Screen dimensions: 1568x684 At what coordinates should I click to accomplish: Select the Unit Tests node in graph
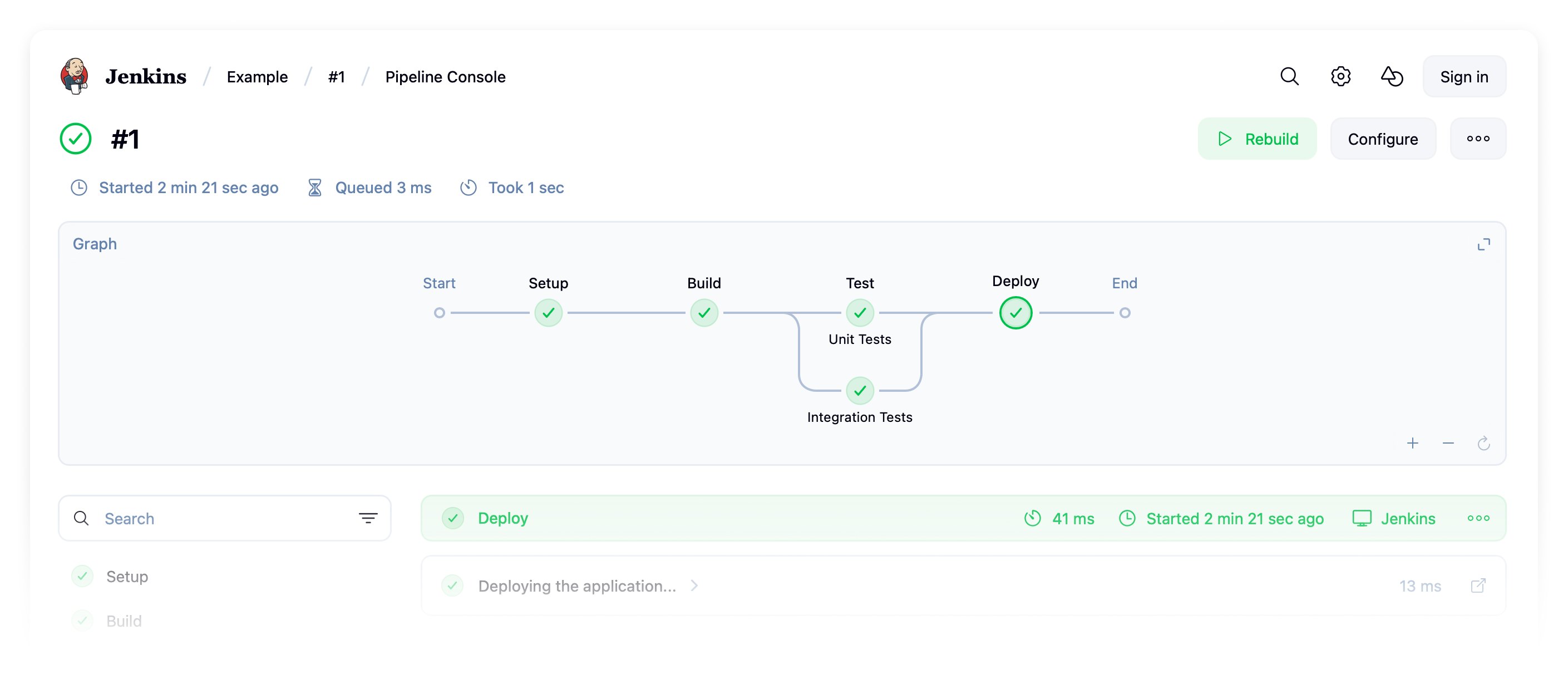tap(860, 313)
